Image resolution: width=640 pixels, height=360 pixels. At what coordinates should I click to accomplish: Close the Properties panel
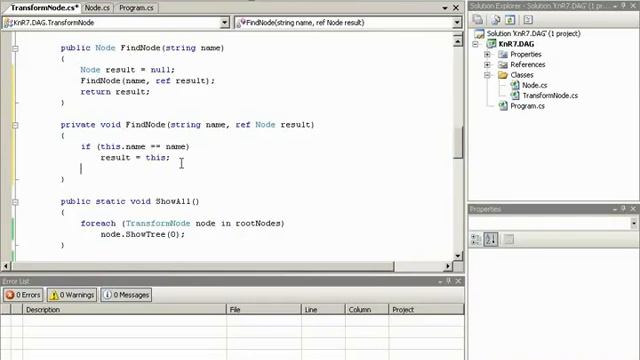pos(633,209)
